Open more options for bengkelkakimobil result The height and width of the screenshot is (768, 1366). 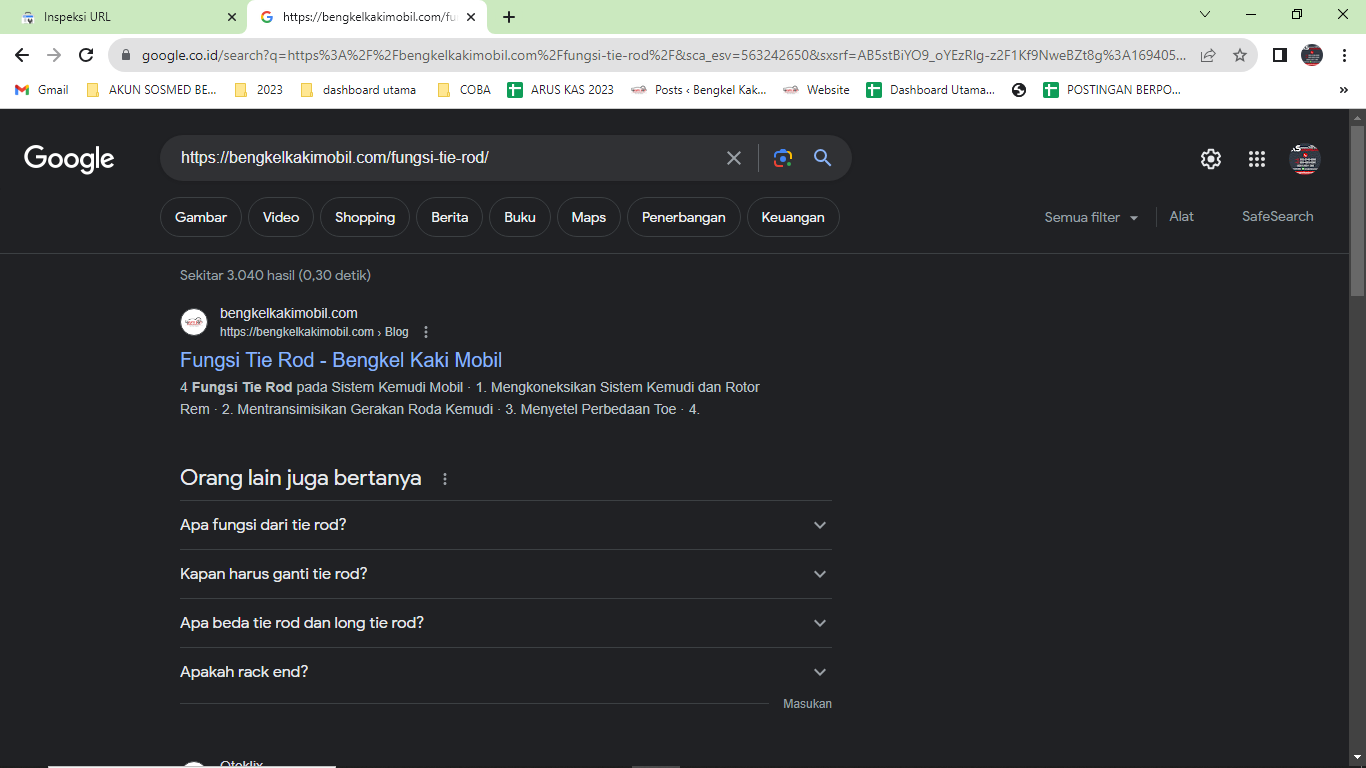pos(426,332)
